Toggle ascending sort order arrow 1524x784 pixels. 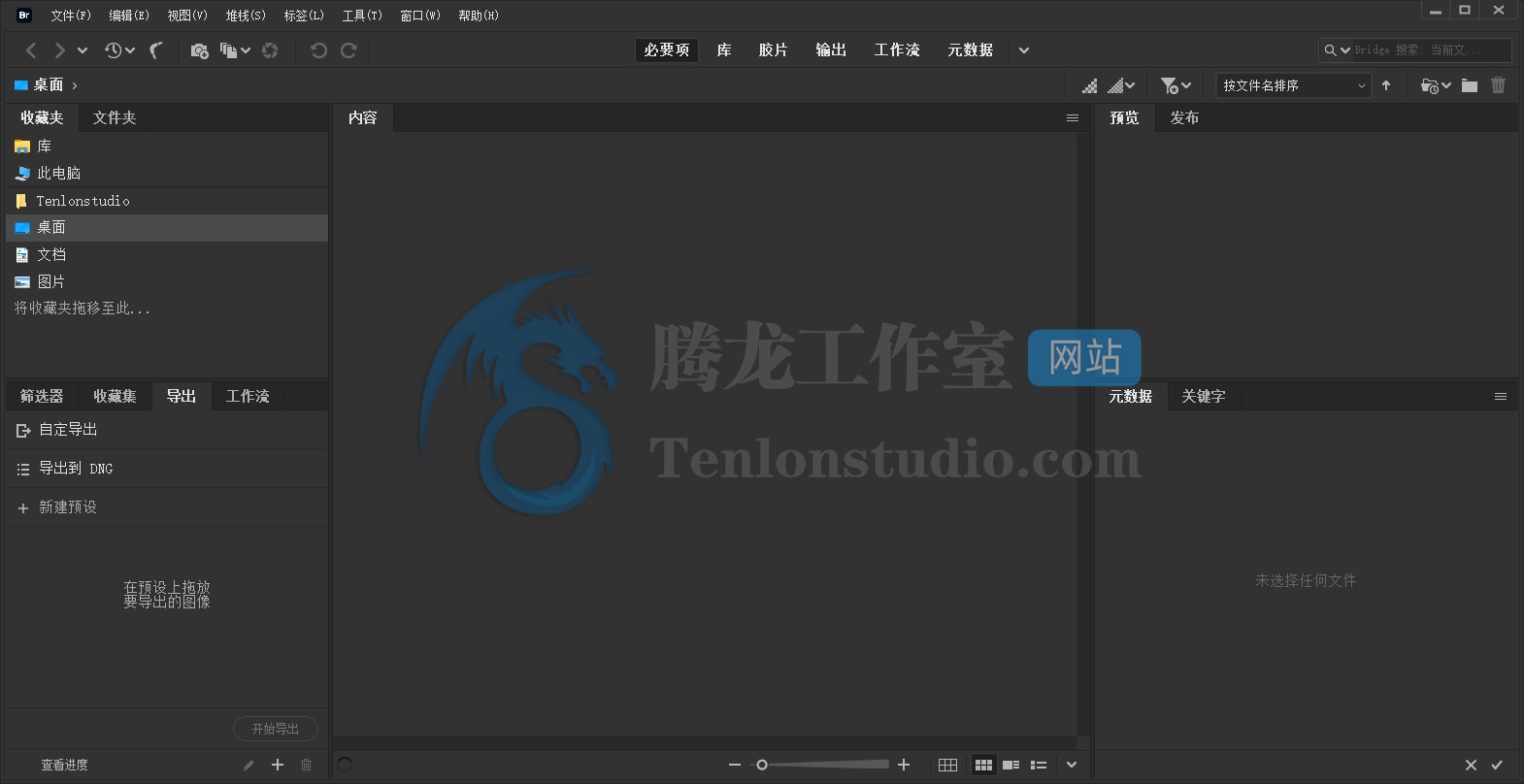[1386, 85]
